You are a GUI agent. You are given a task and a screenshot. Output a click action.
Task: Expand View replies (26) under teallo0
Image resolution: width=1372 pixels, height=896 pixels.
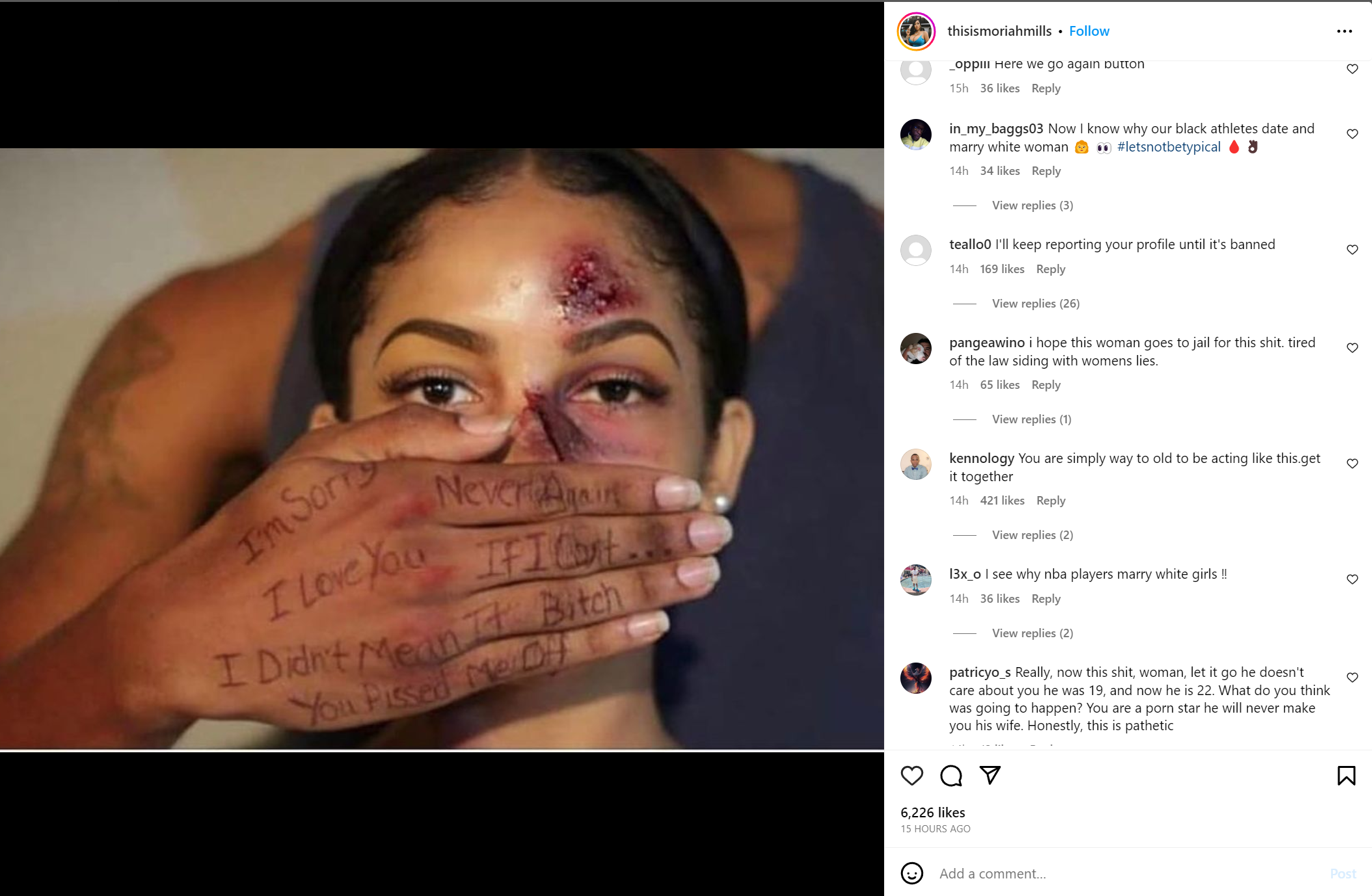pyautogui.click(x=1036, y=304)
